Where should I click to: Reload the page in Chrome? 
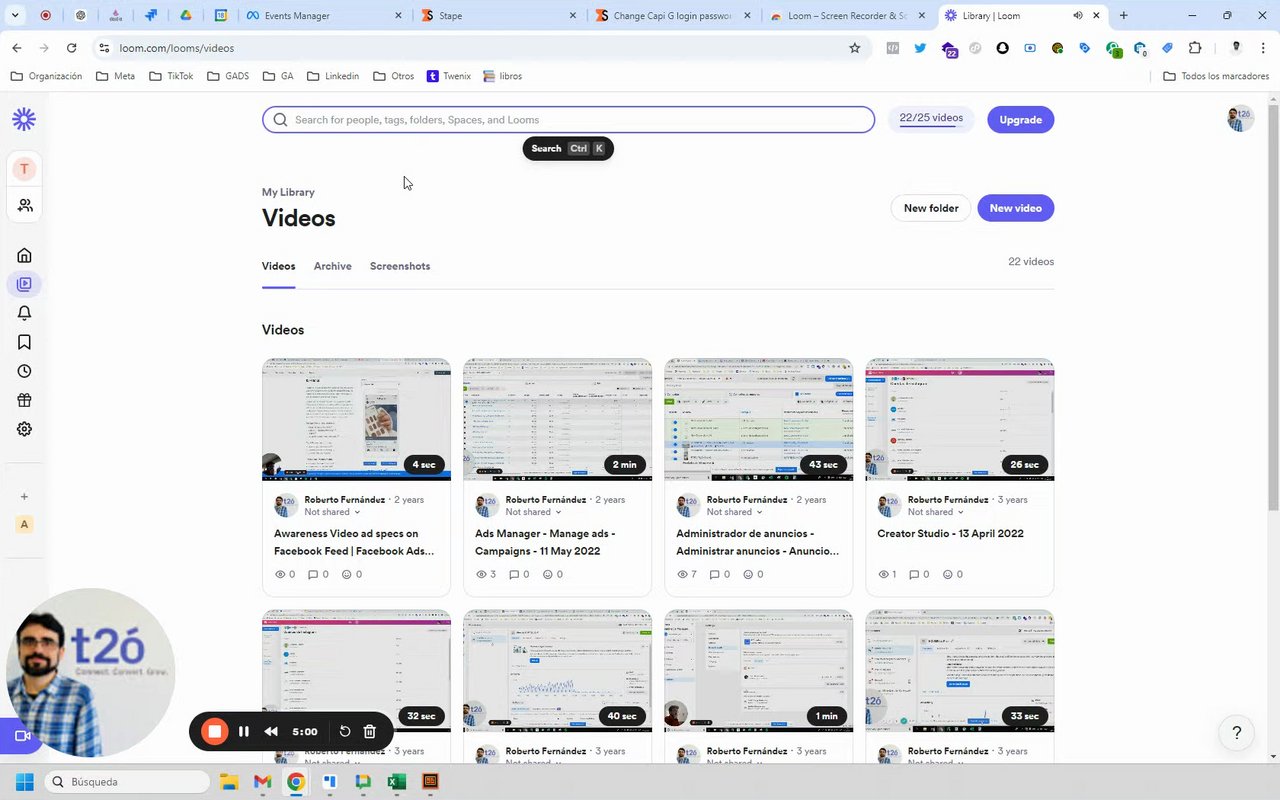71,48
